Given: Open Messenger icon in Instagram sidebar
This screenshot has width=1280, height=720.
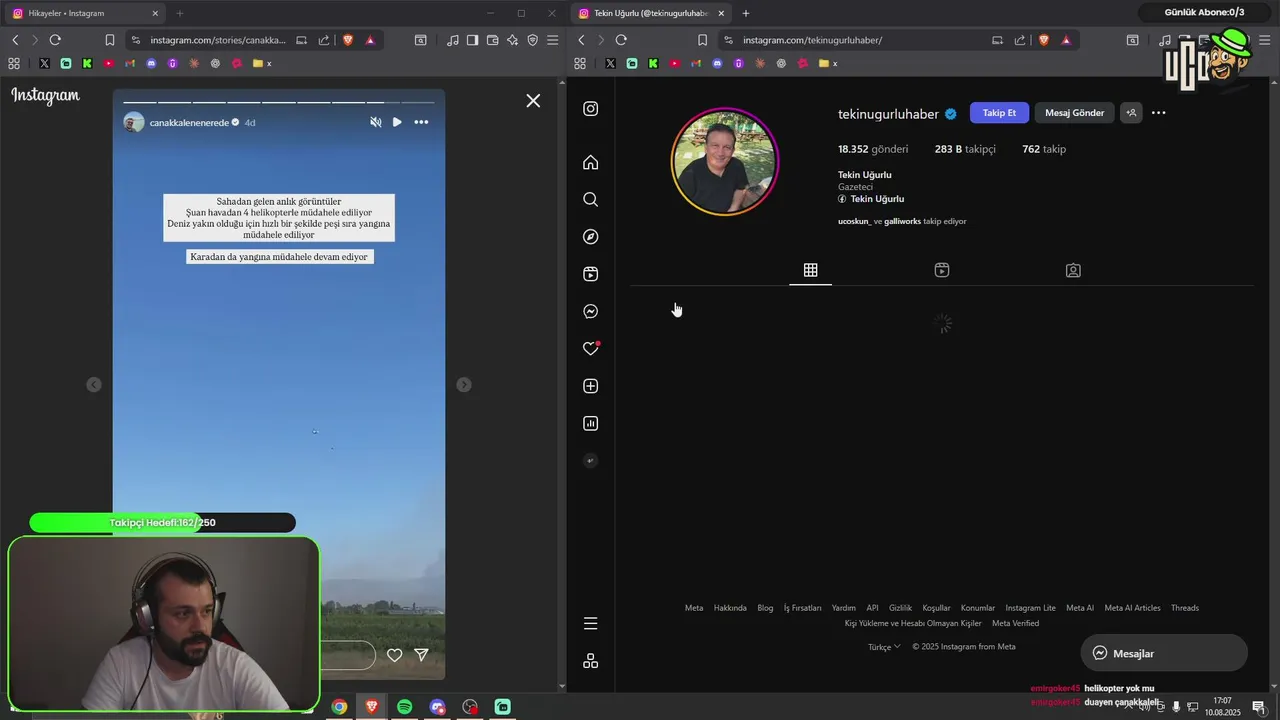Looking at the screenshot, I should (x=591, y=311).
